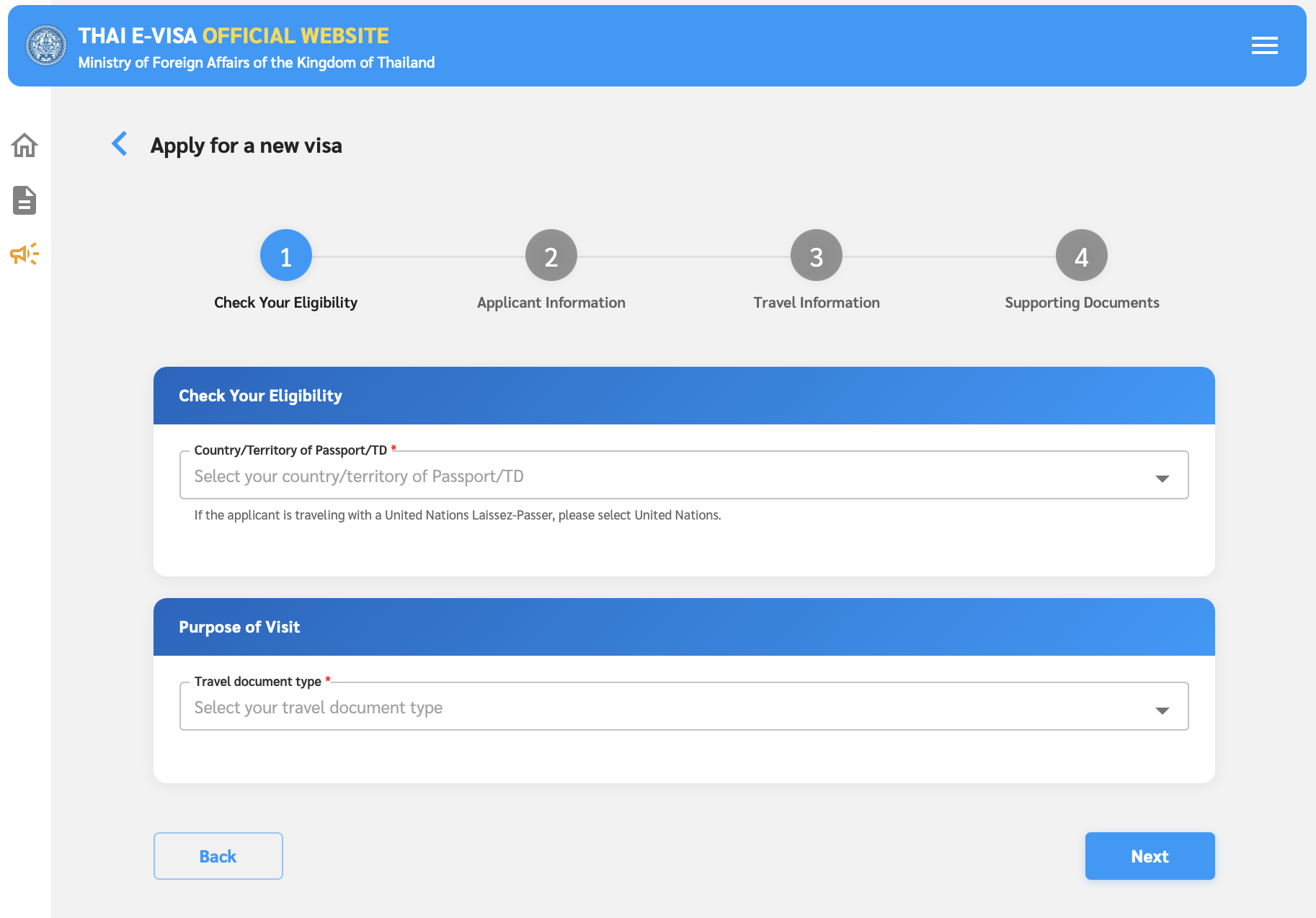Click the Check Your Eligibility panel header
The image size is (1316, 918).
point(684,396)
